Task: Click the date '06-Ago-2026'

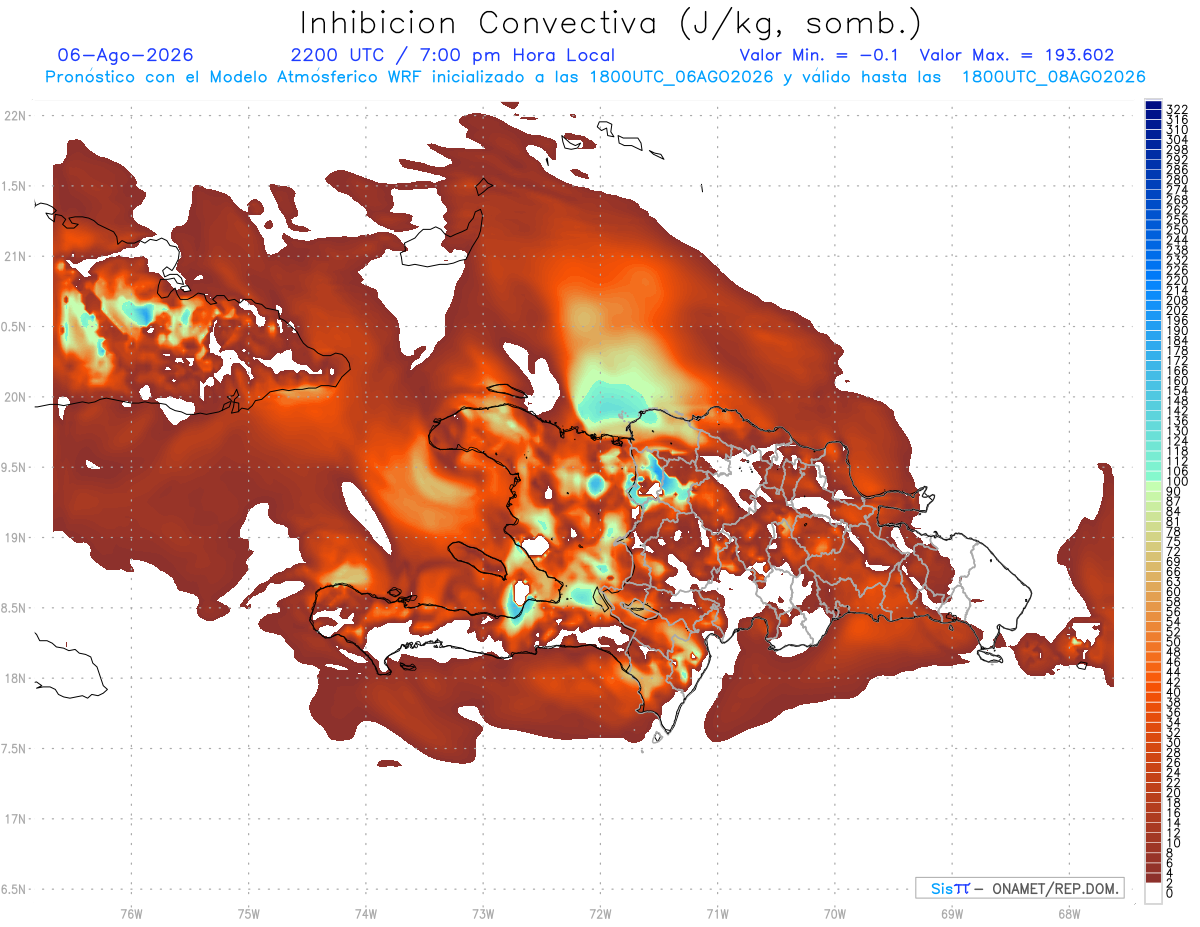Action: coord(126,55)
